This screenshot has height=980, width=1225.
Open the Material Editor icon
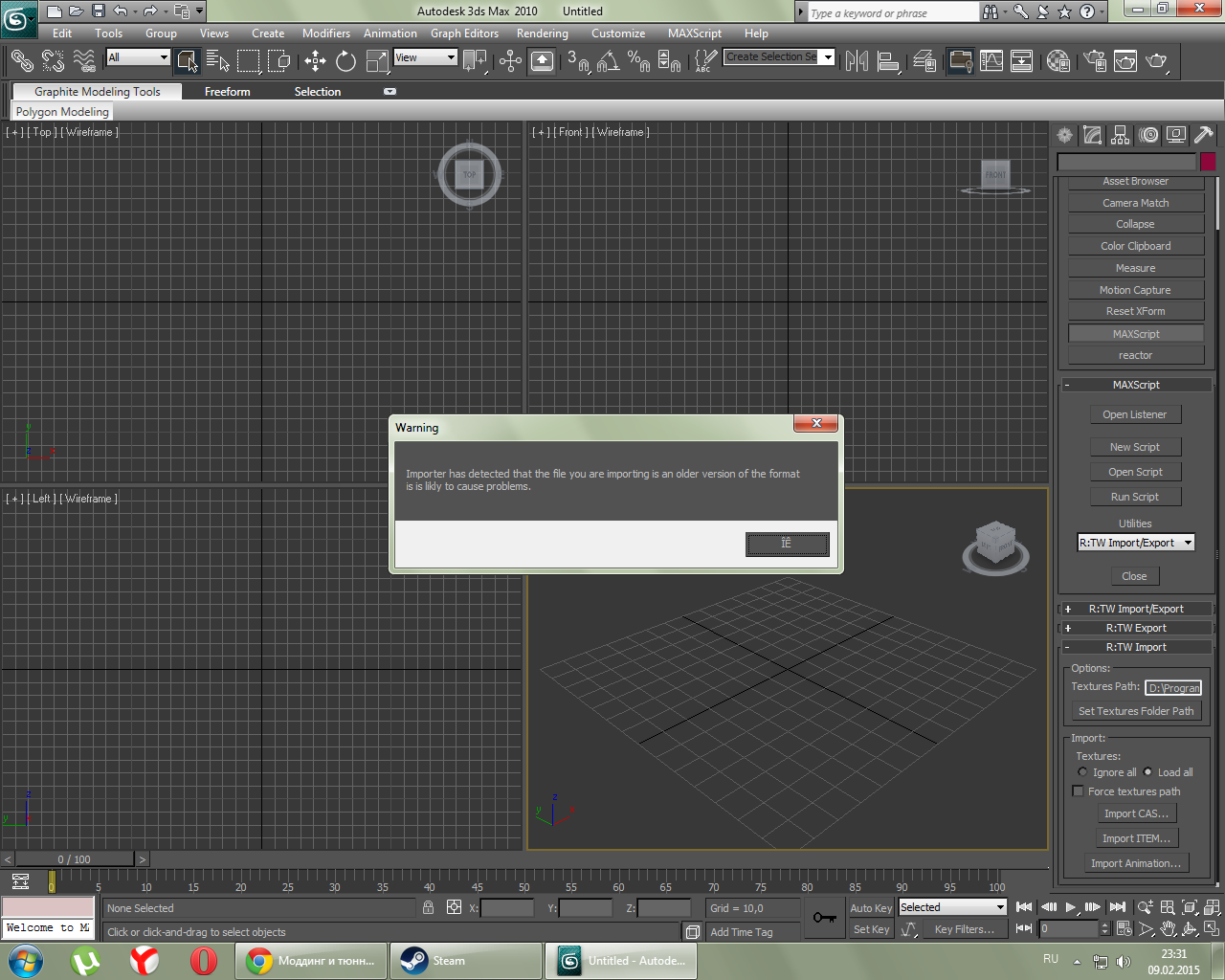click(x=1058, y=61)
